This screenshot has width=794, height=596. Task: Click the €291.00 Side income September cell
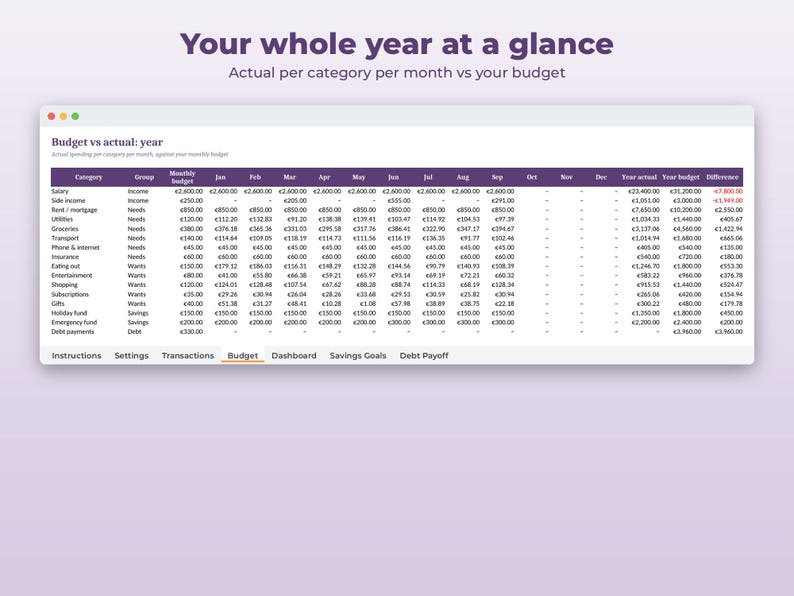click(503, 201)
